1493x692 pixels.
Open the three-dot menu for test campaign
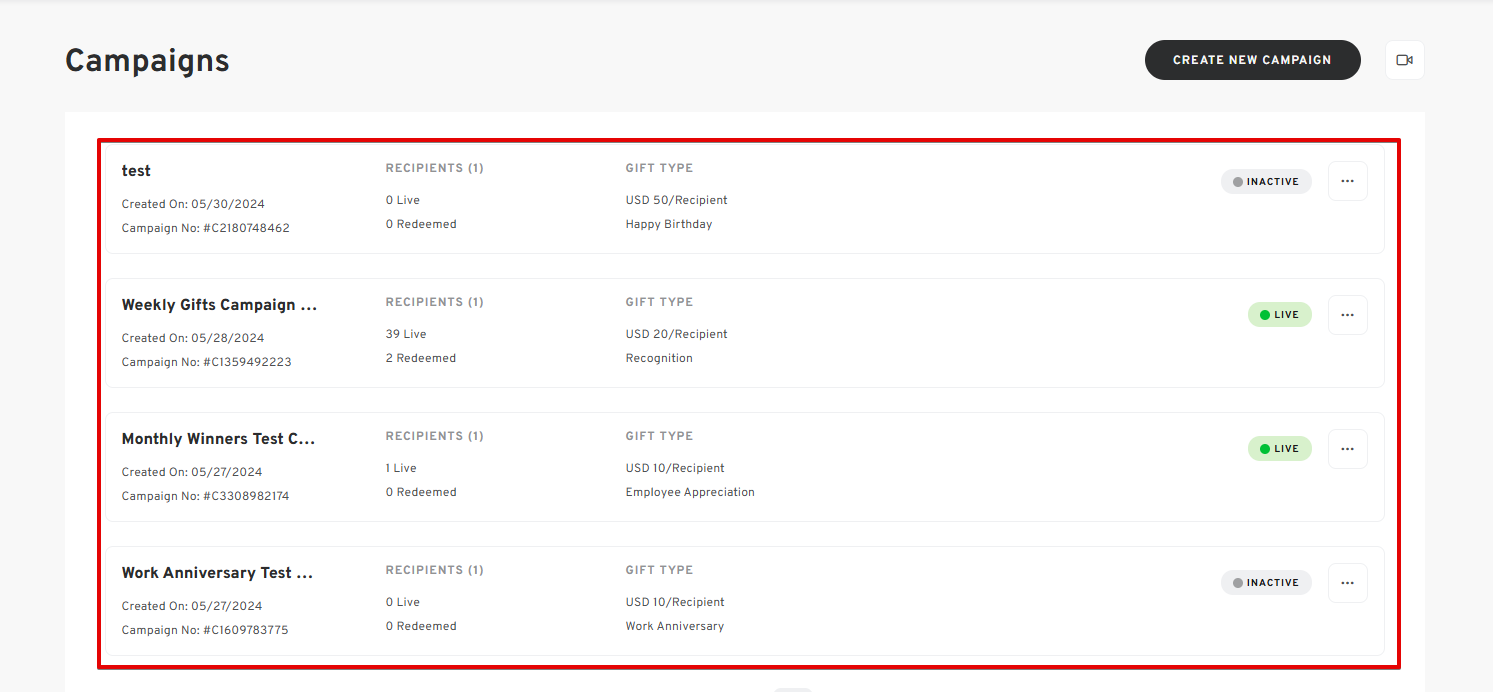1347,181
